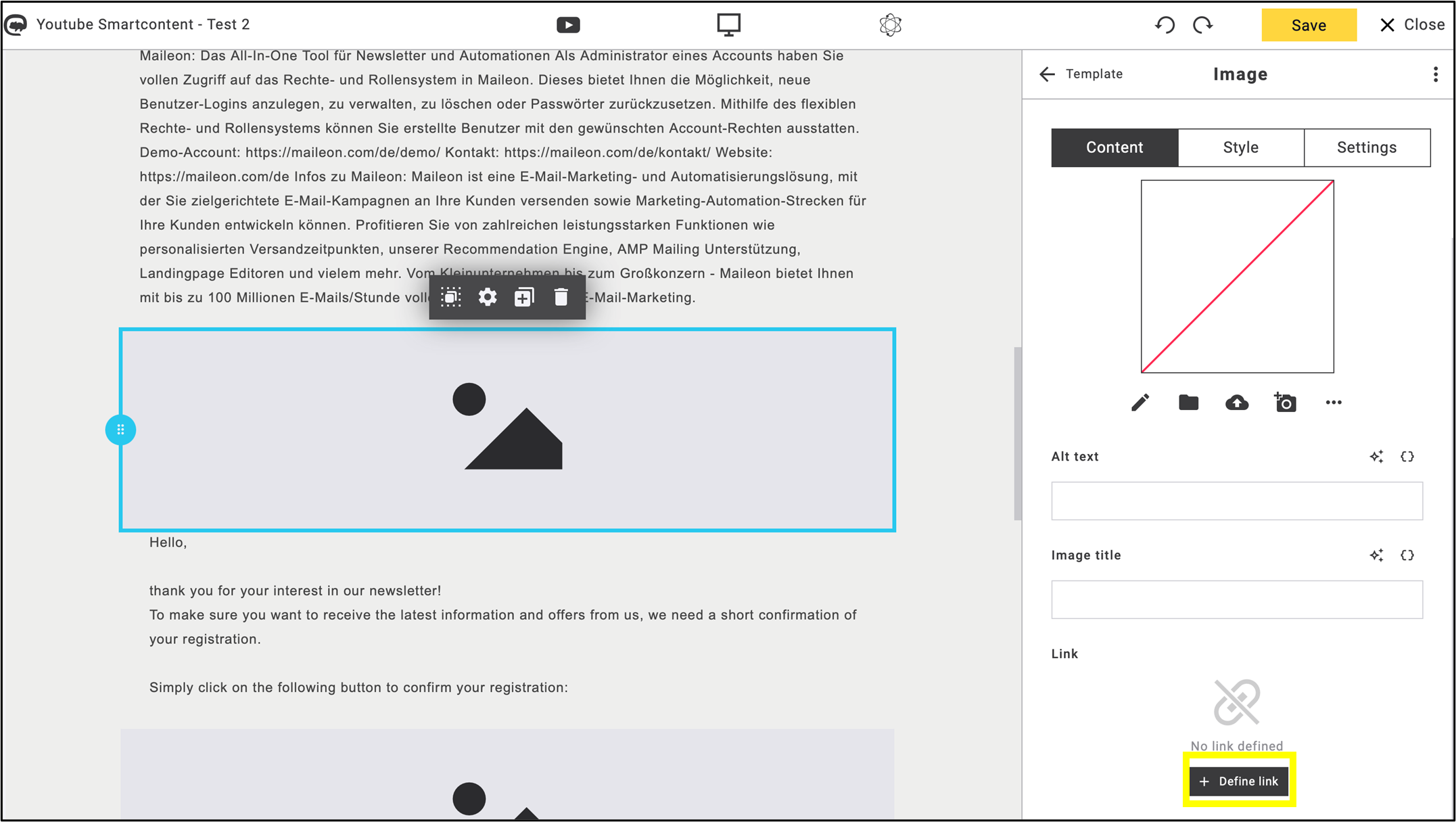The image size is (1456, 822).
Task: Select the lower image placeholder block
Action: 507,775
